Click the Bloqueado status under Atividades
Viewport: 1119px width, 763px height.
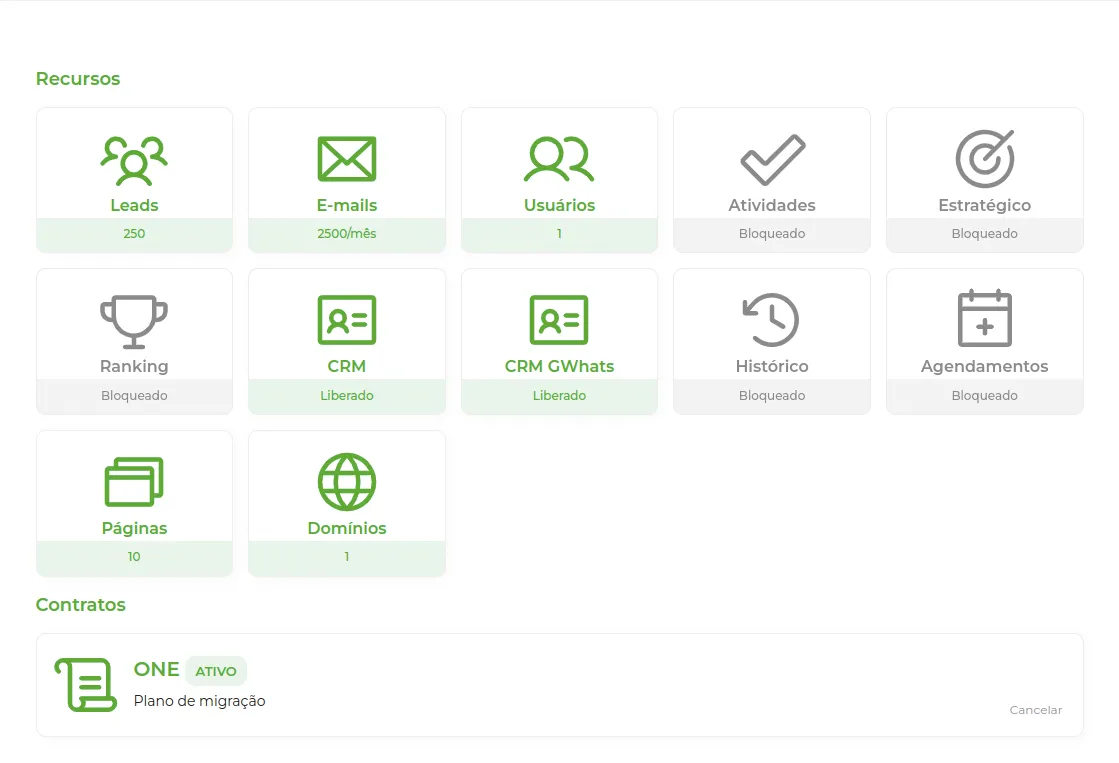[x=772, y=233]
